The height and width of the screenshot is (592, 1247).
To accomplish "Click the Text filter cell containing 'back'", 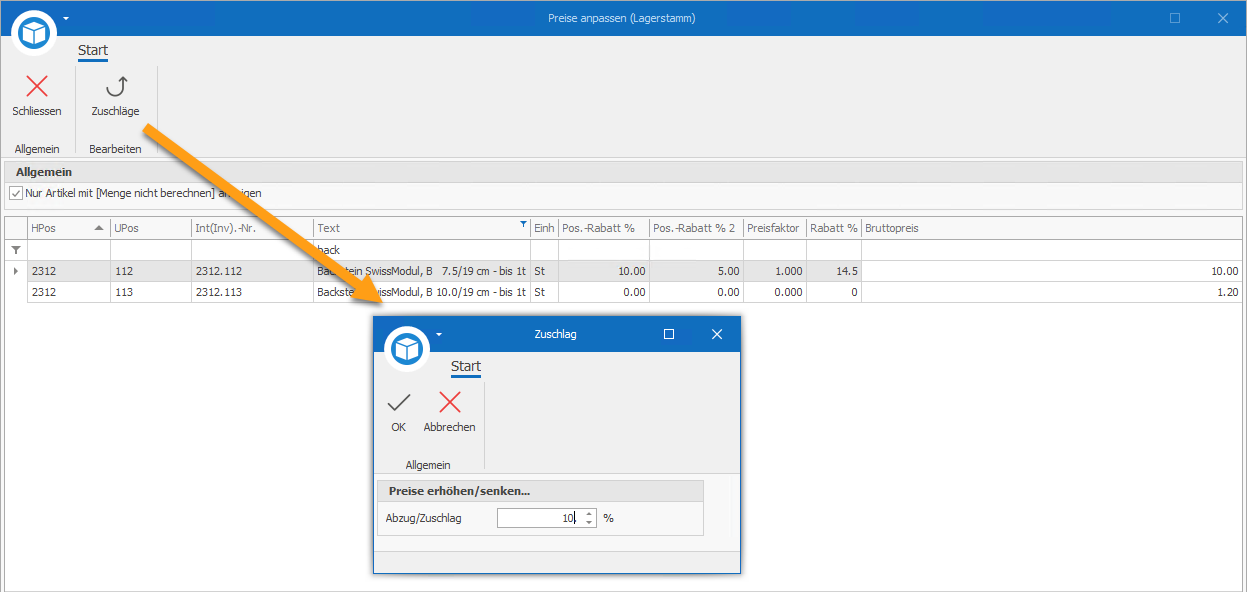I will [x=422, y=250].
